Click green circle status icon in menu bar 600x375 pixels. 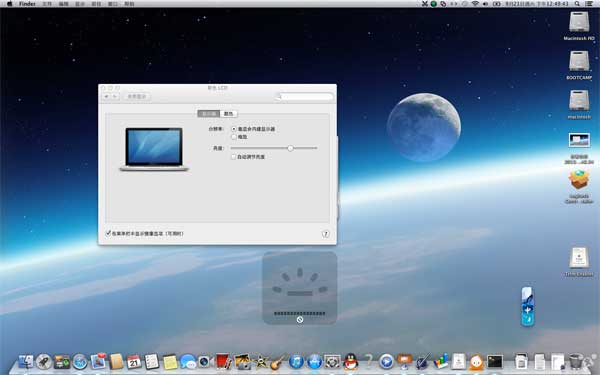pos(434,4)
